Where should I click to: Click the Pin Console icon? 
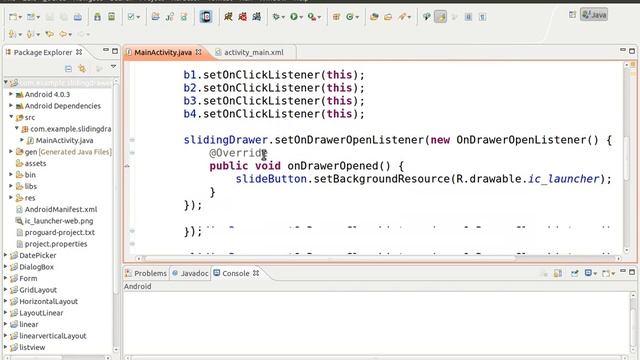pos(575,273)
